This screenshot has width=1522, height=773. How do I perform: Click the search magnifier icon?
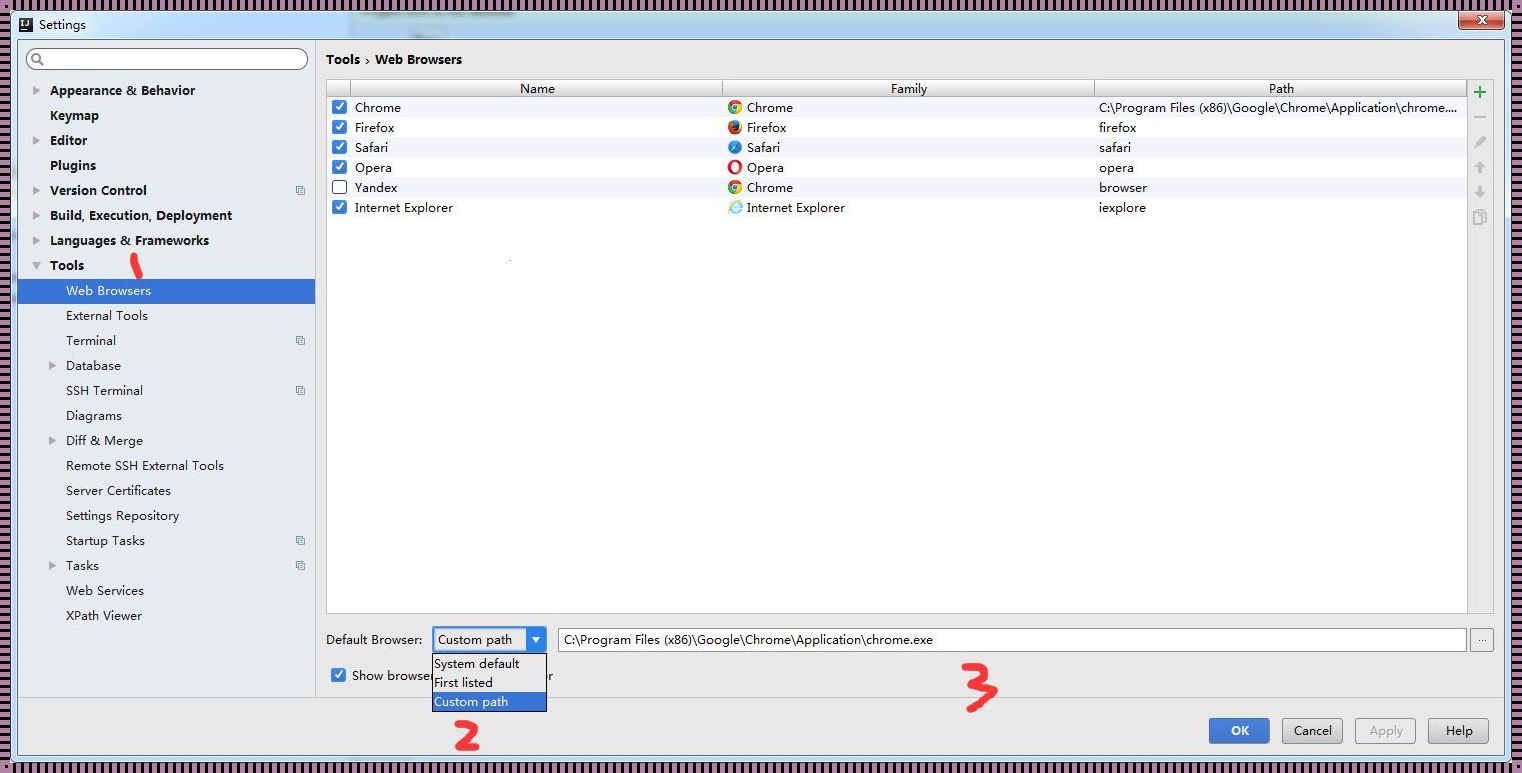37,59
